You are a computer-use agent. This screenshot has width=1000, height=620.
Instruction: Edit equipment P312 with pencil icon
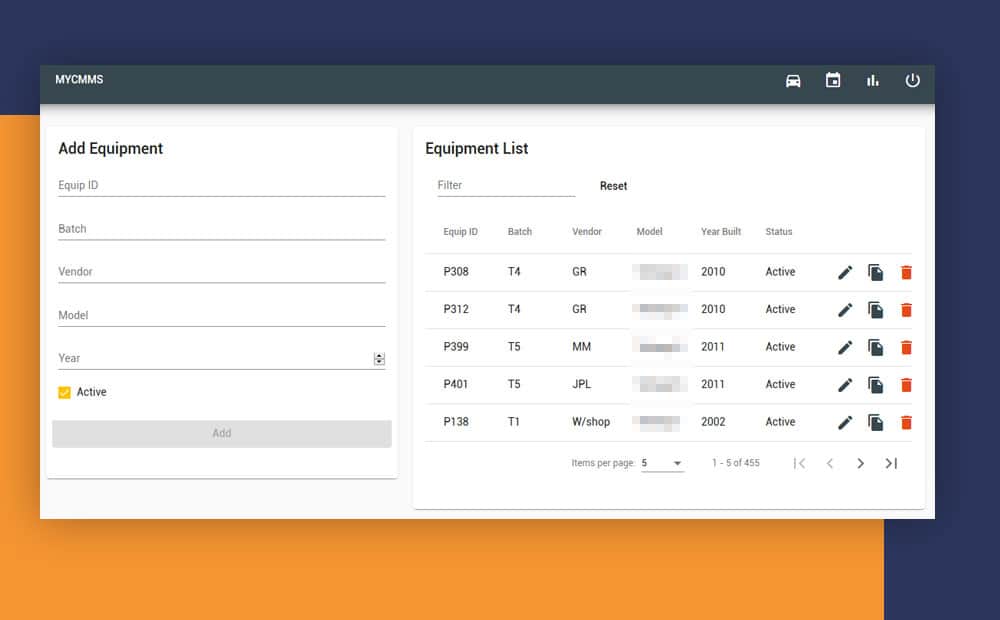(845, 310)
